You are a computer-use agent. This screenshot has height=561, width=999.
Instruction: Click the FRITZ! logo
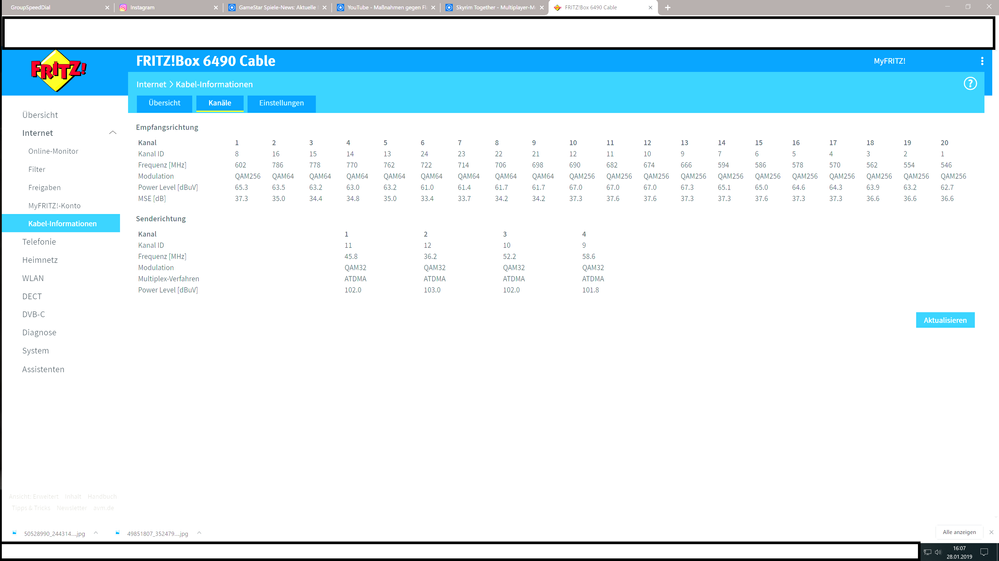[59, 71]
